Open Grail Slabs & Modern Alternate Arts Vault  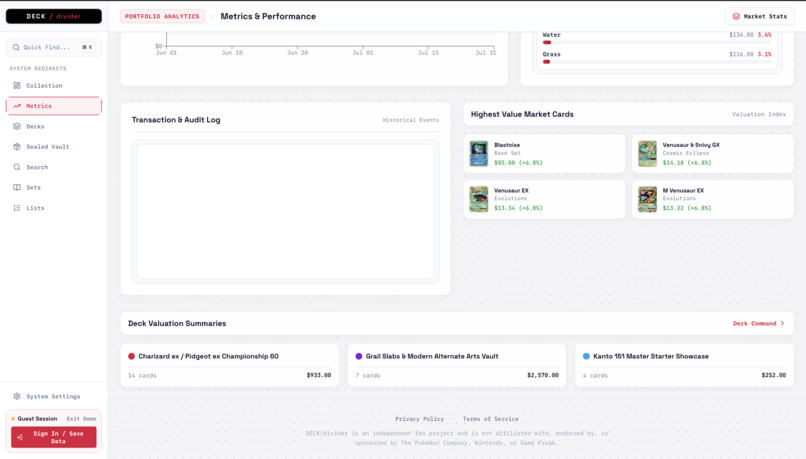(x=457, y=365)
